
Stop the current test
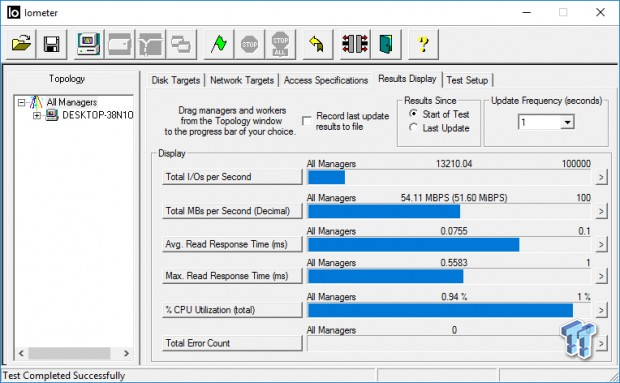tap(250, 44)
